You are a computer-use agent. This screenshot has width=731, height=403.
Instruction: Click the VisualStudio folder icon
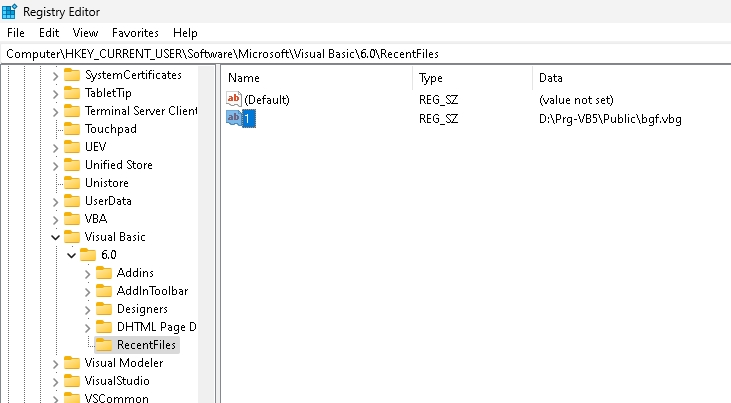click(72, 381)
